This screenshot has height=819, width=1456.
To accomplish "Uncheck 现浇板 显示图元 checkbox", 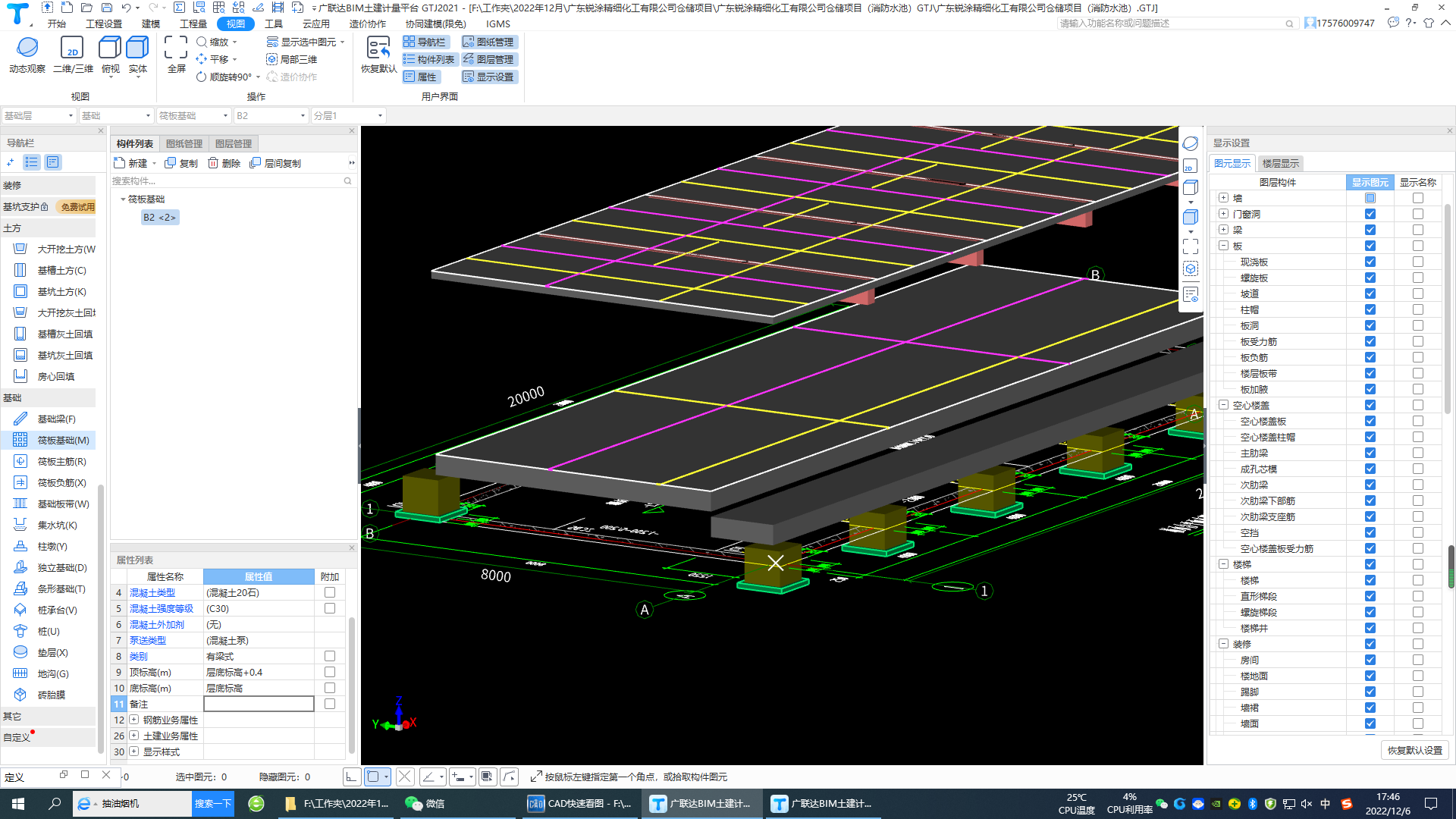I will pos(1370,262).
